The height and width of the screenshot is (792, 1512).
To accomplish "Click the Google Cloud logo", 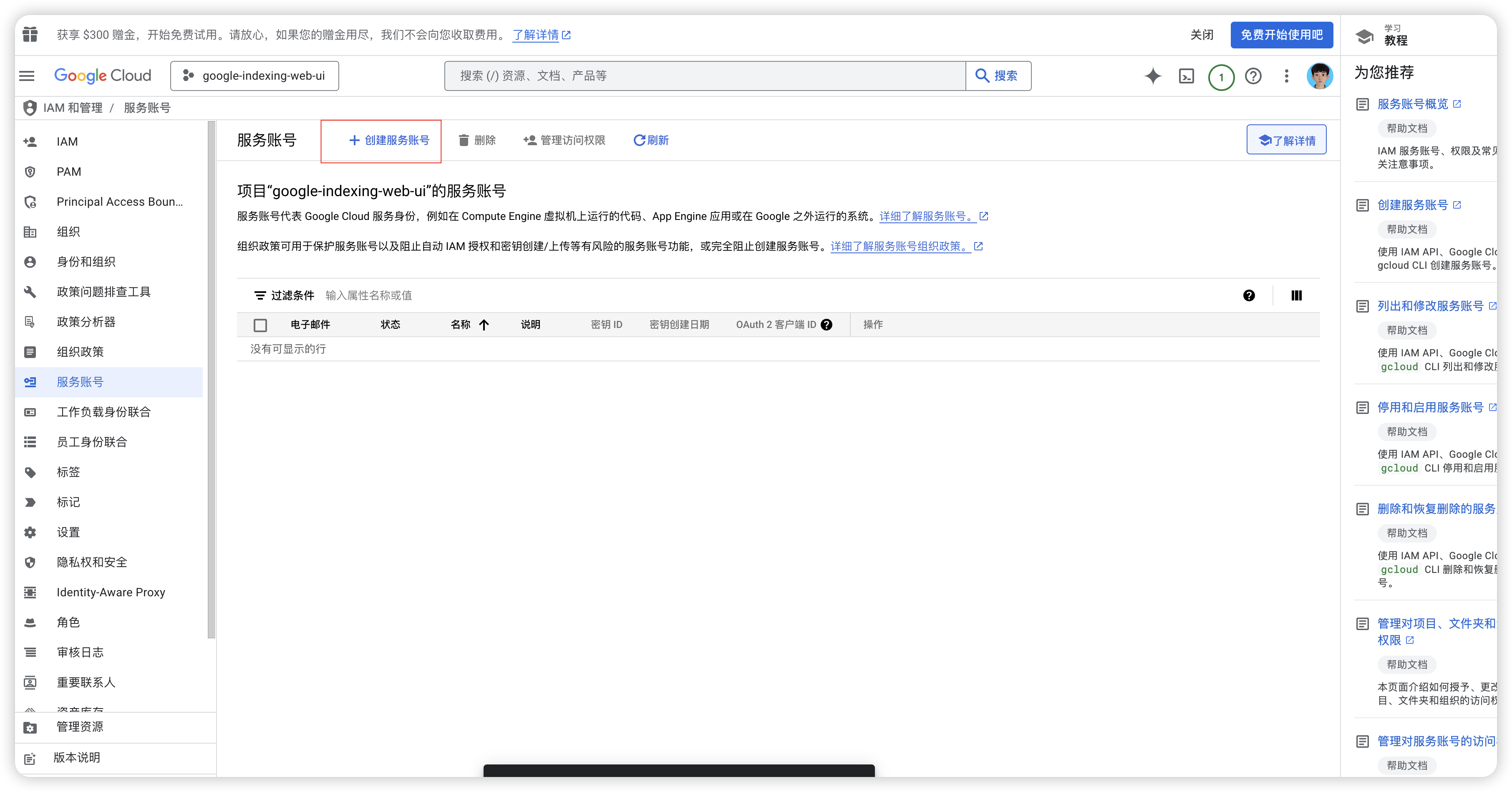I will click(103, 76).
